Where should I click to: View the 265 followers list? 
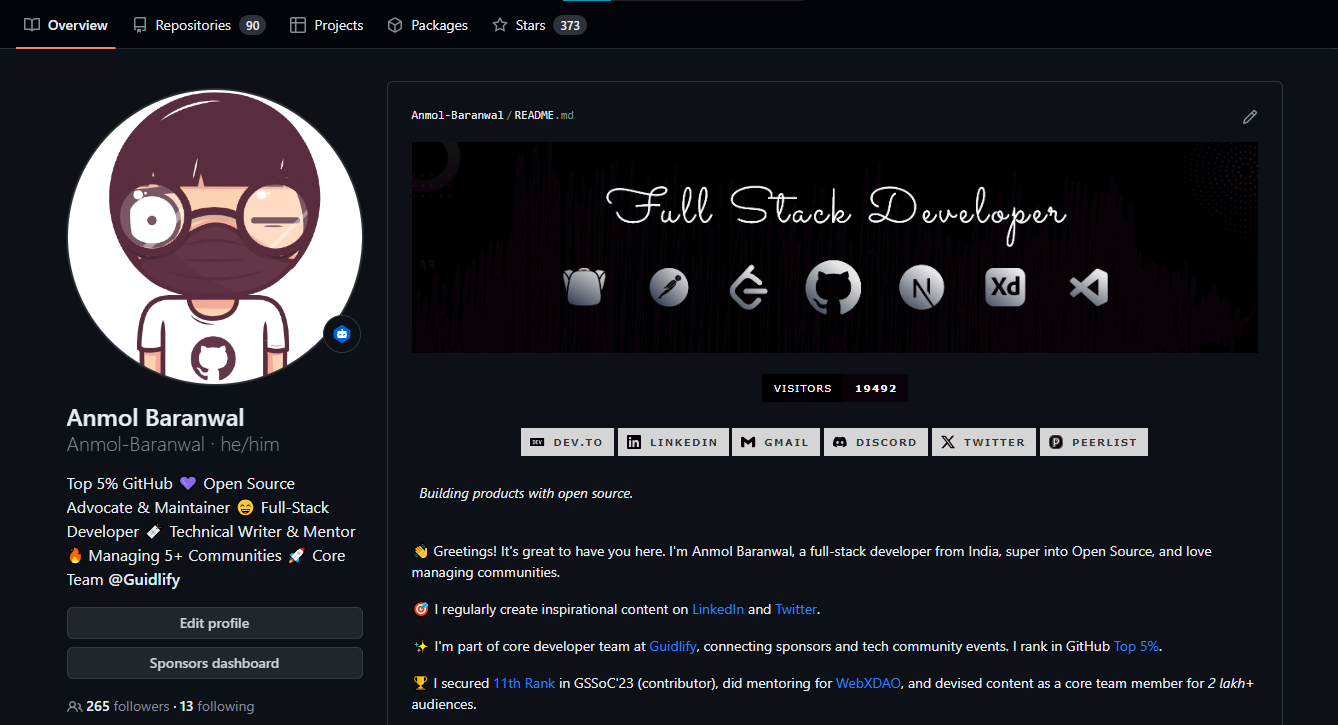[x=128, y=706]
